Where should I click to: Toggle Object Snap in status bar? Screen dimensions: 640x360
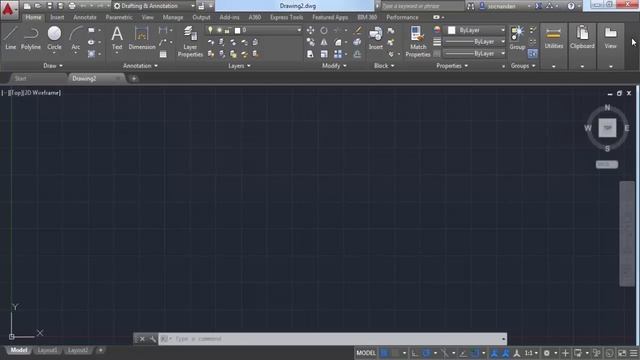coord(475,353)
